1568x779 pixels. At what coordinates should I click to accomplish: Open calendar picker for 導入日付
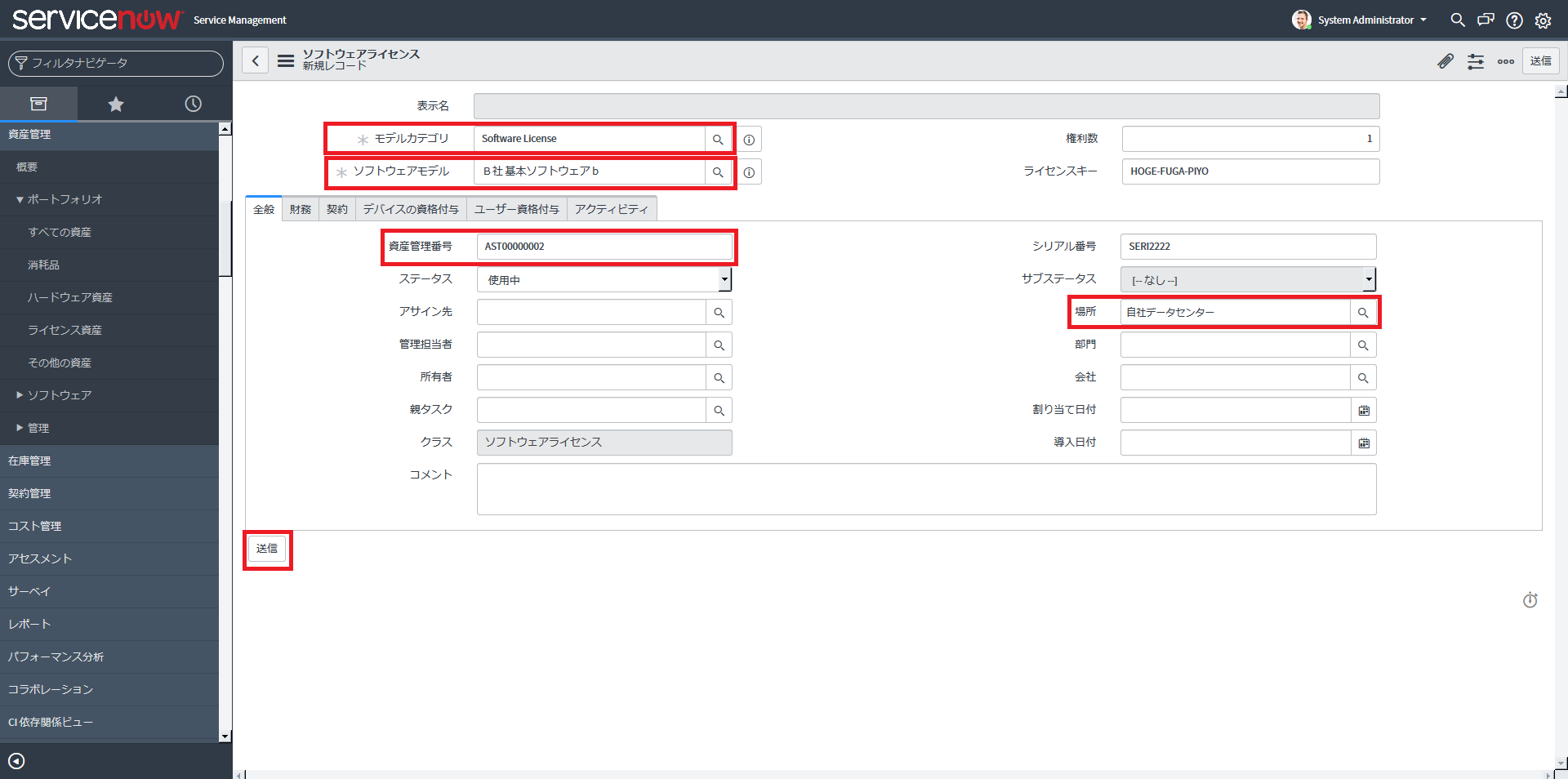coord(1364,443)
